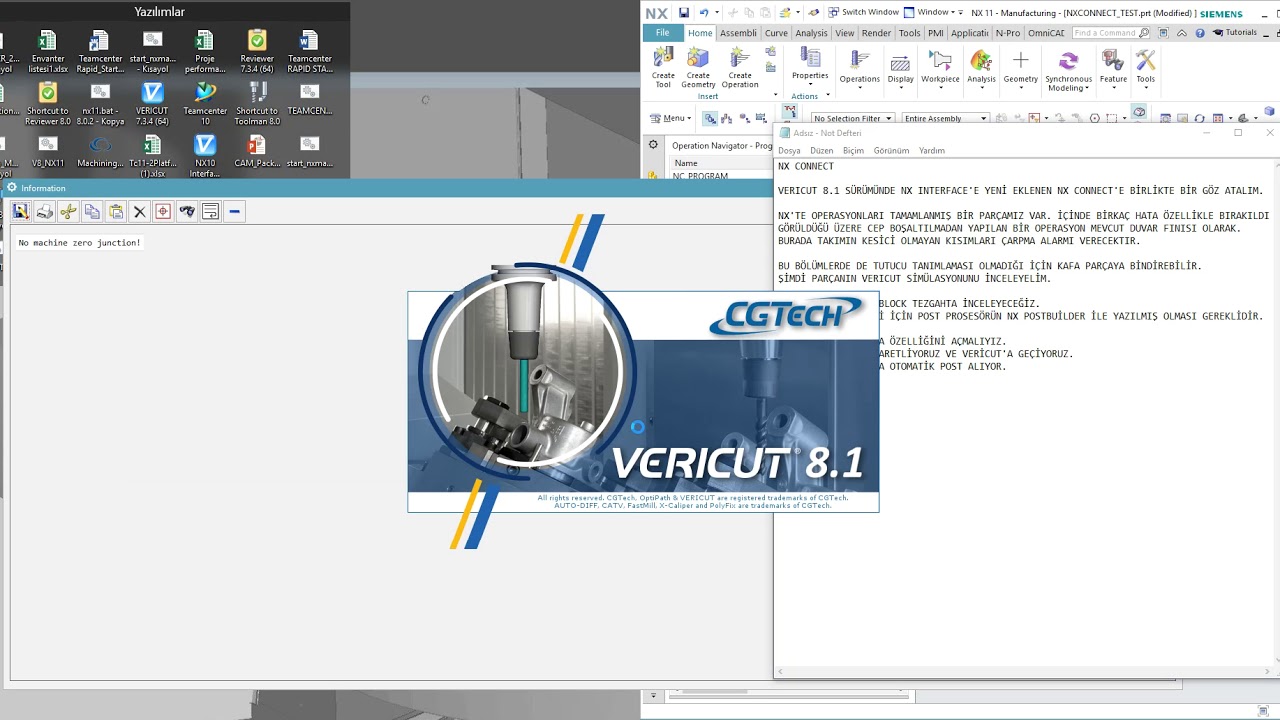Viewport: 1280px width, 720px height.
Task: Select the Proje performa Excel desktop file
Action: (205, 52)
